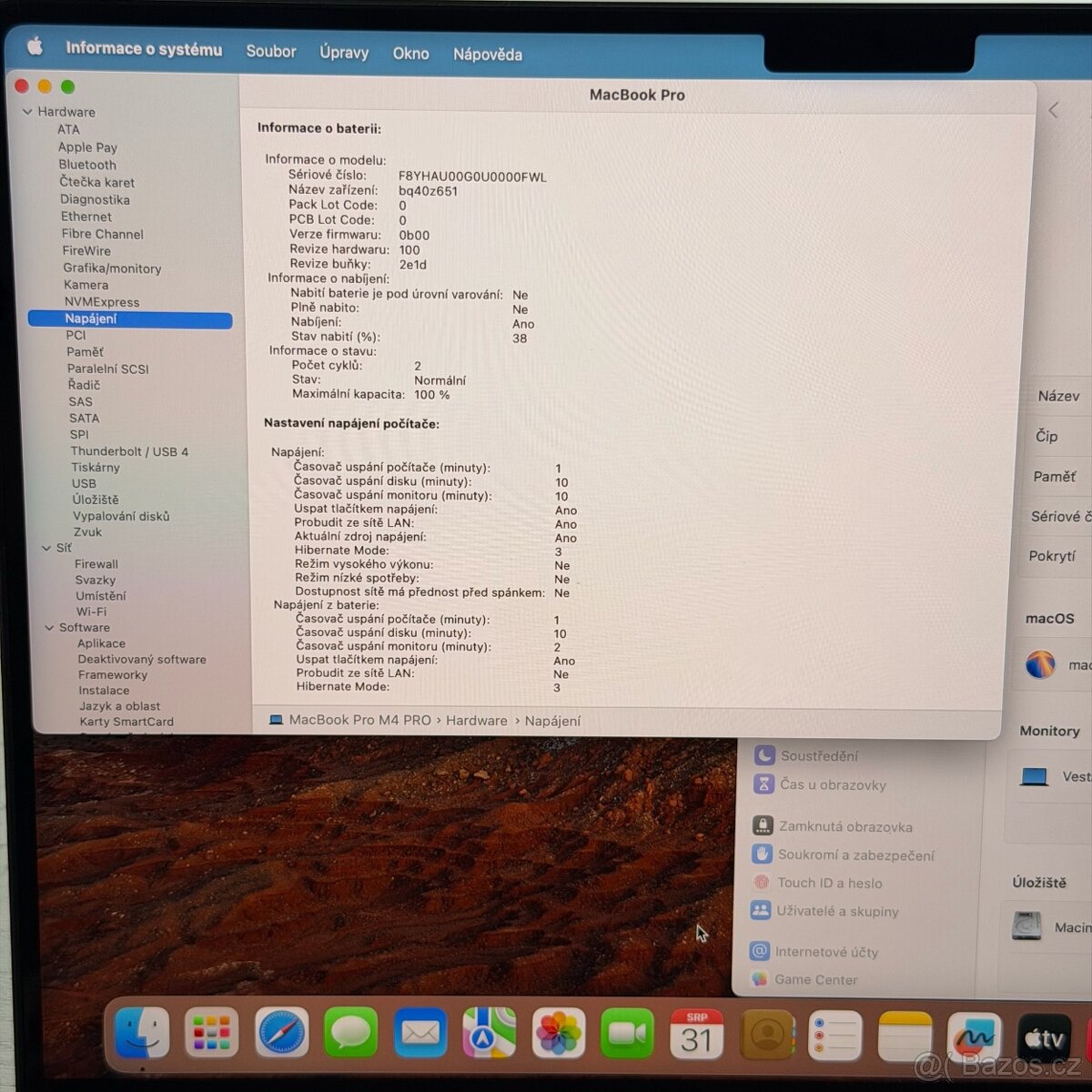The width and height of the screenshot is (1092, 1092).
Task: Click the Touch ID fingerprint icon
Action: pos(761,882)
